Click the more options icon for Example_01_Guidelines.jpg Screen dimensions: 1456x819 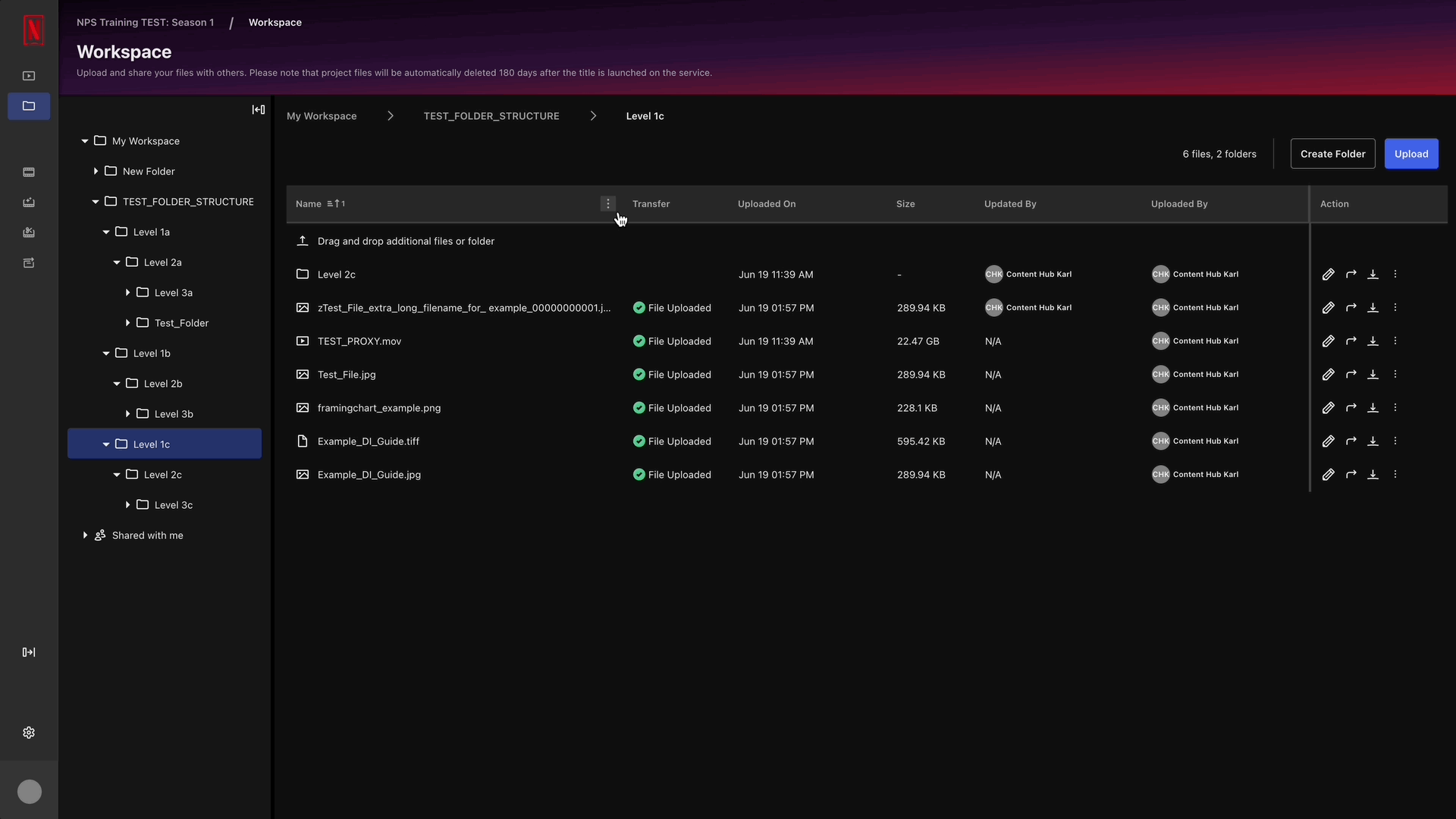[x=1397, y=475]
